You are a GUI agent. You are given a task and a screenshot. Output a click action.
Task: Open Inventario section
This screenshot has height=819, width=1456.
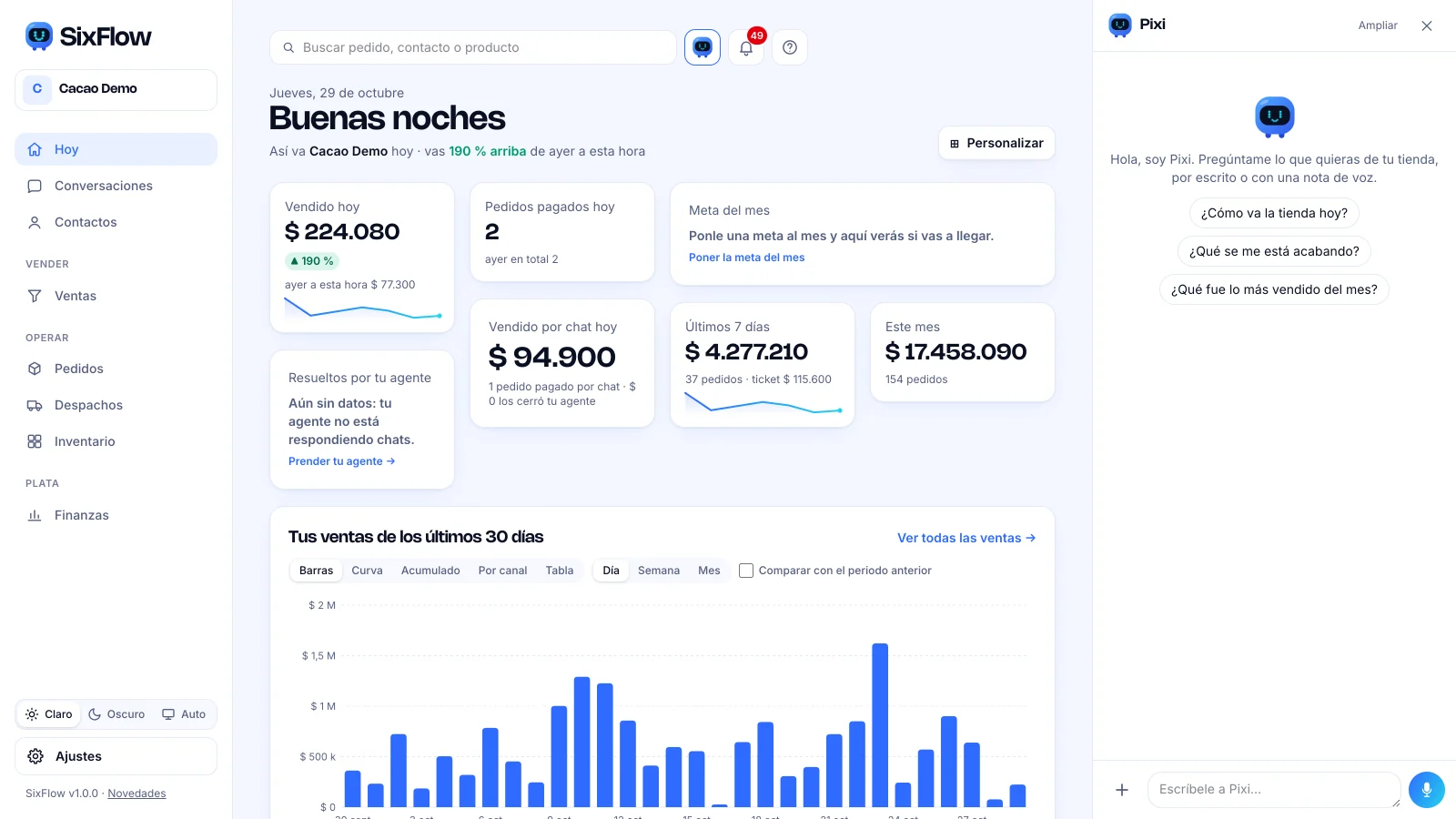point(116,441)
